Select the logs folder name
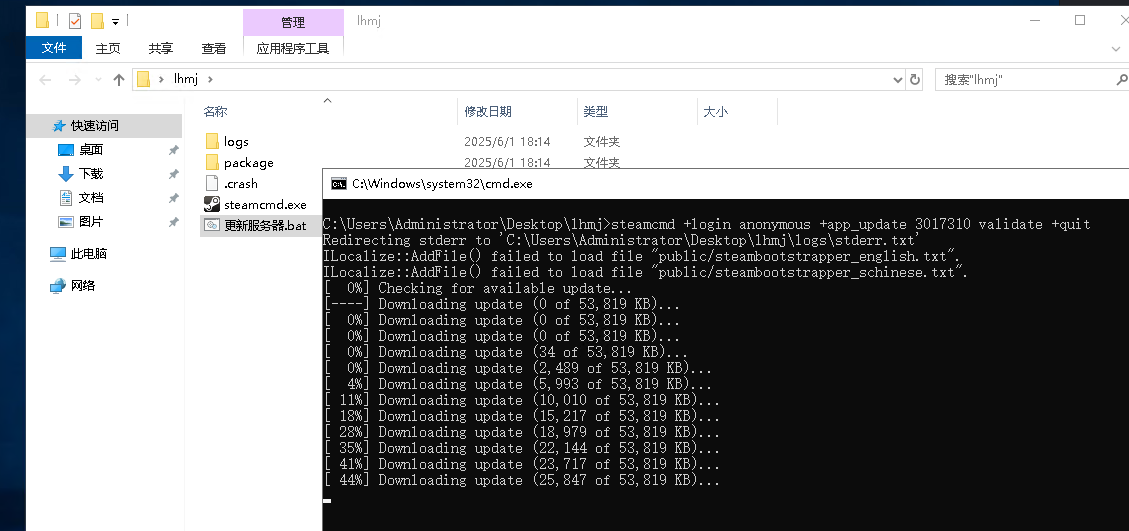This screenshot has width=1129, height=531. click(236, 142)
